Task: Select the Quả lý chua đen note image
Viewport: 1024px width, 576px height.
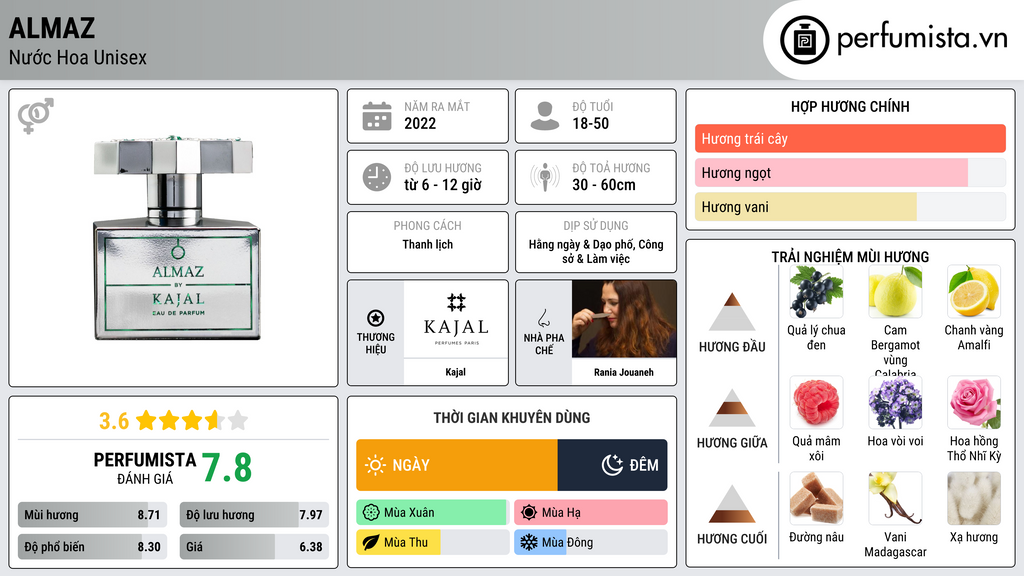Action: pos(816,291)
